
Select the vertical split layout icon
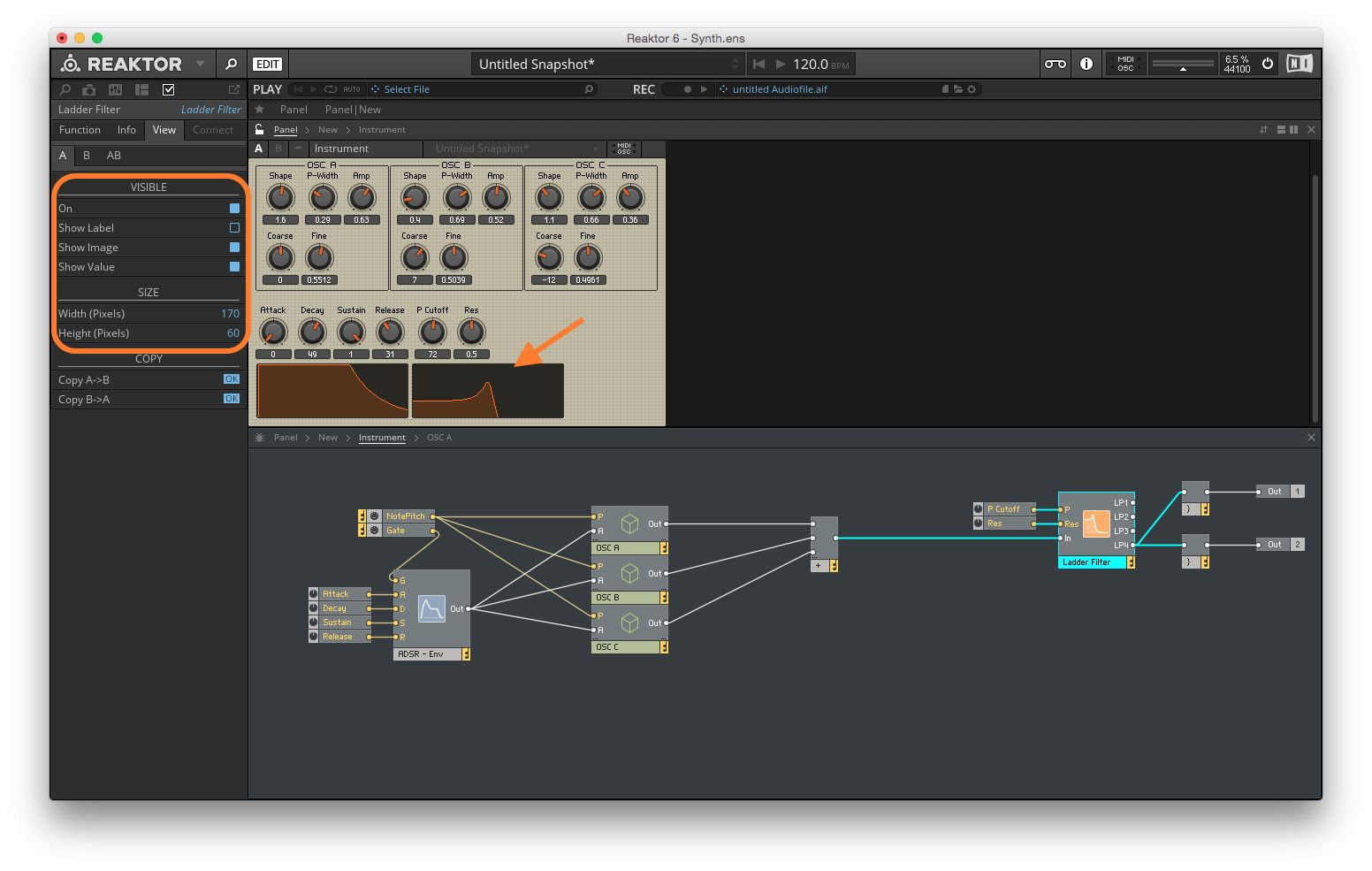1293,130
